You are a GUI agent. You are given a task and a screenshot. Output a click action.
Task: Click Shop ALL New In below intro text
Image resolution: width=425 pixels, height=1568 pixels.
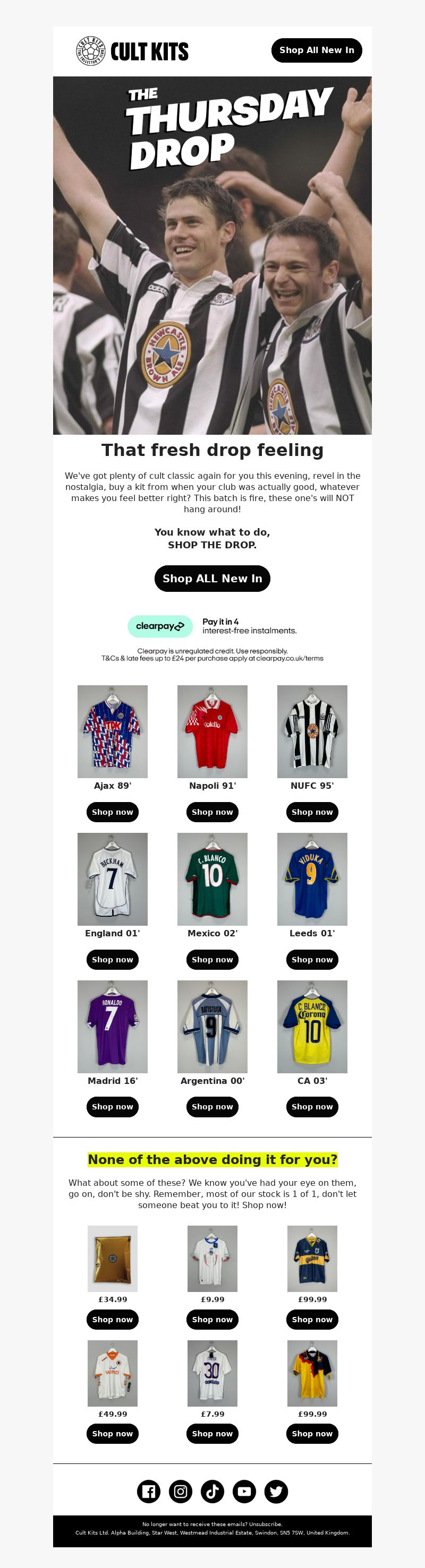point(212,578)
